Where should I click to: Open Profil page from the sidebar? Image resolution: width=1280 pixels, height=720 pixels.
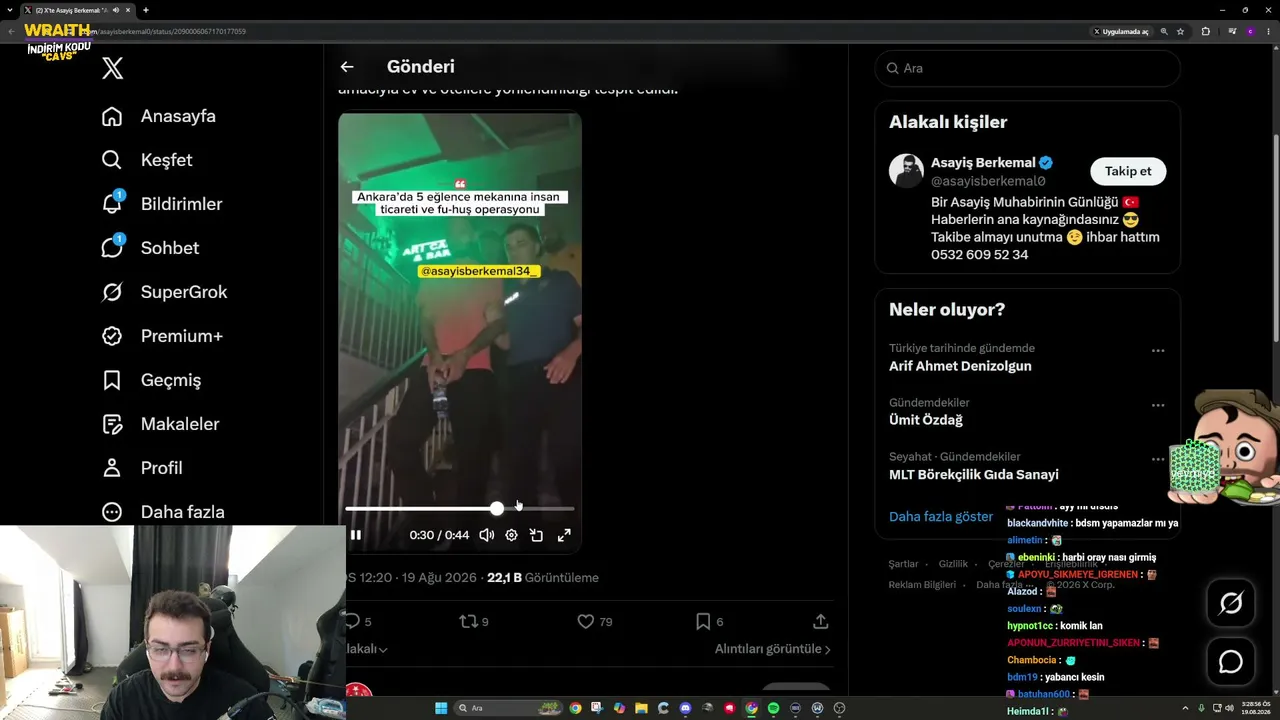[x=142, y=468]
